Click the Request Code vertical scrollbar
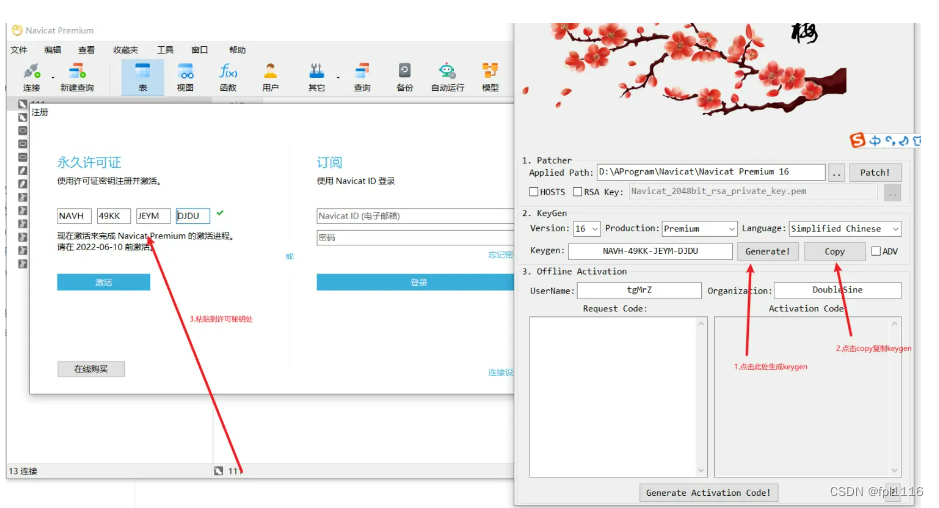939x508 pixels. pyautogui.click(x=701, y=397)
